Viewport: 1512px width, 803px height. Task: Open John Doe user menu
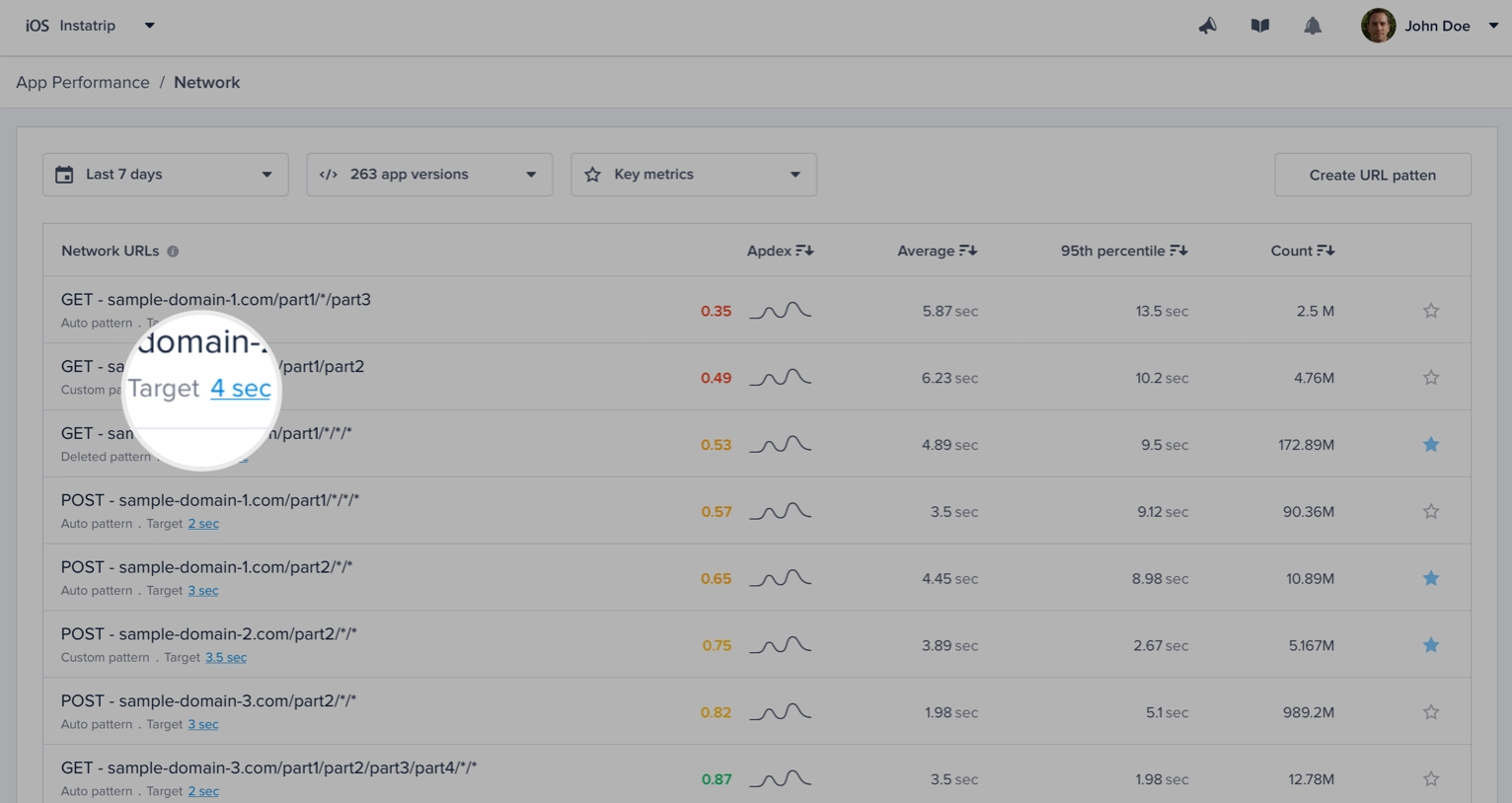tap(1436, 26)
